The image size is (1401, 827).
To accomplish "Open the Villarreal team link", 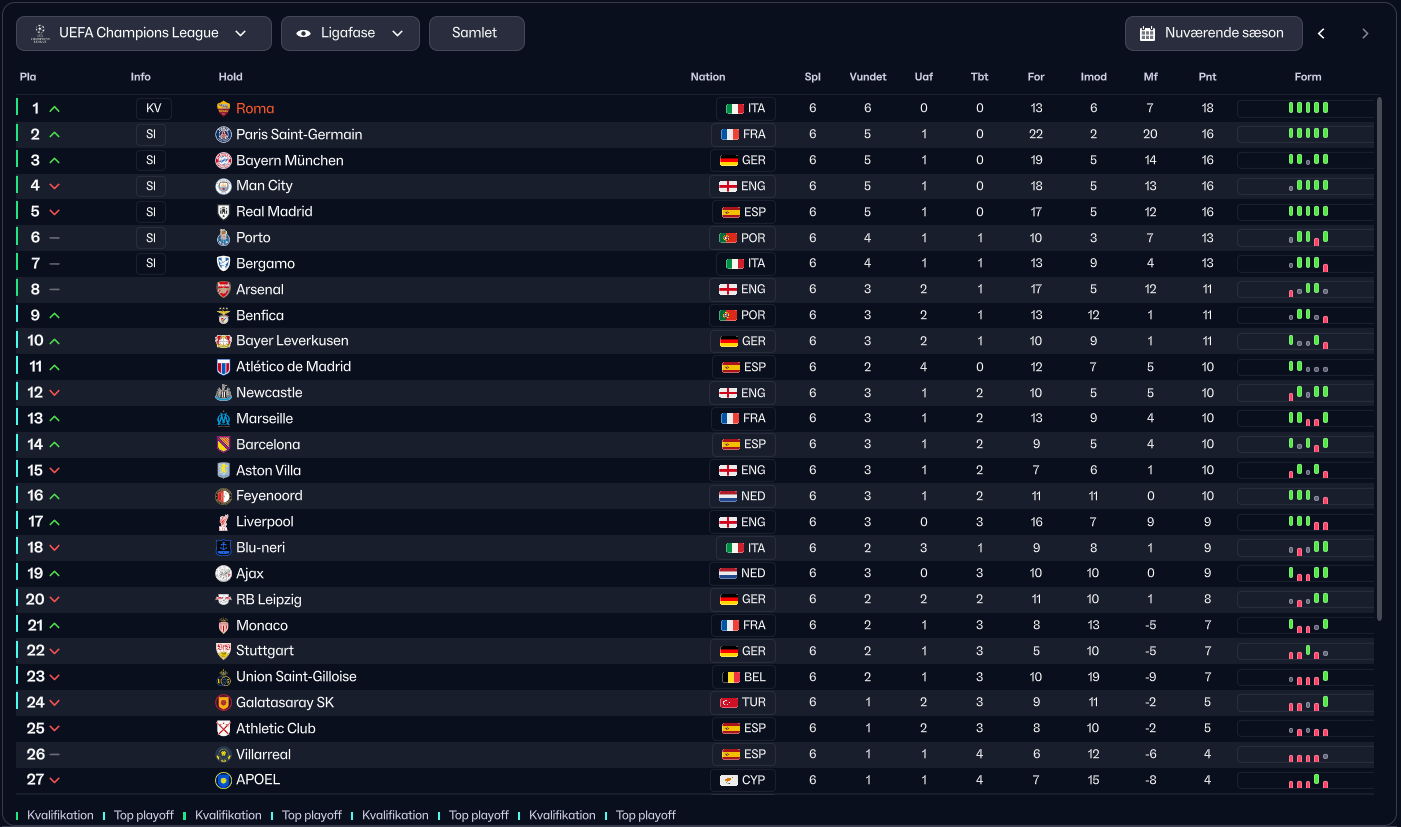I will click(264, 755).
